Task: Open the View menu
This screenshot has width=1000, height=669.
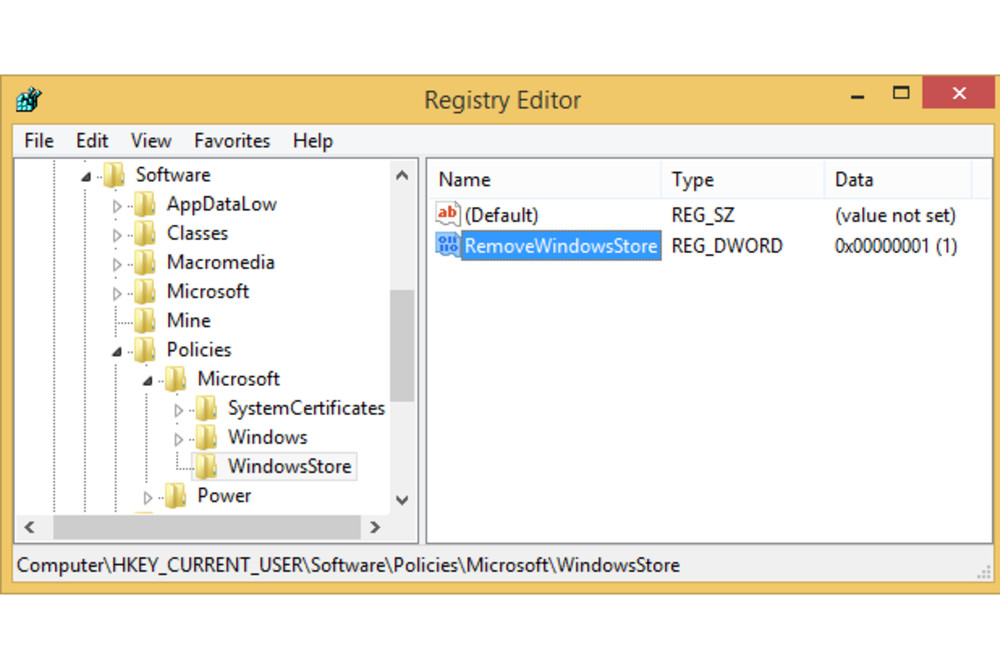Action: pos(151,140)
